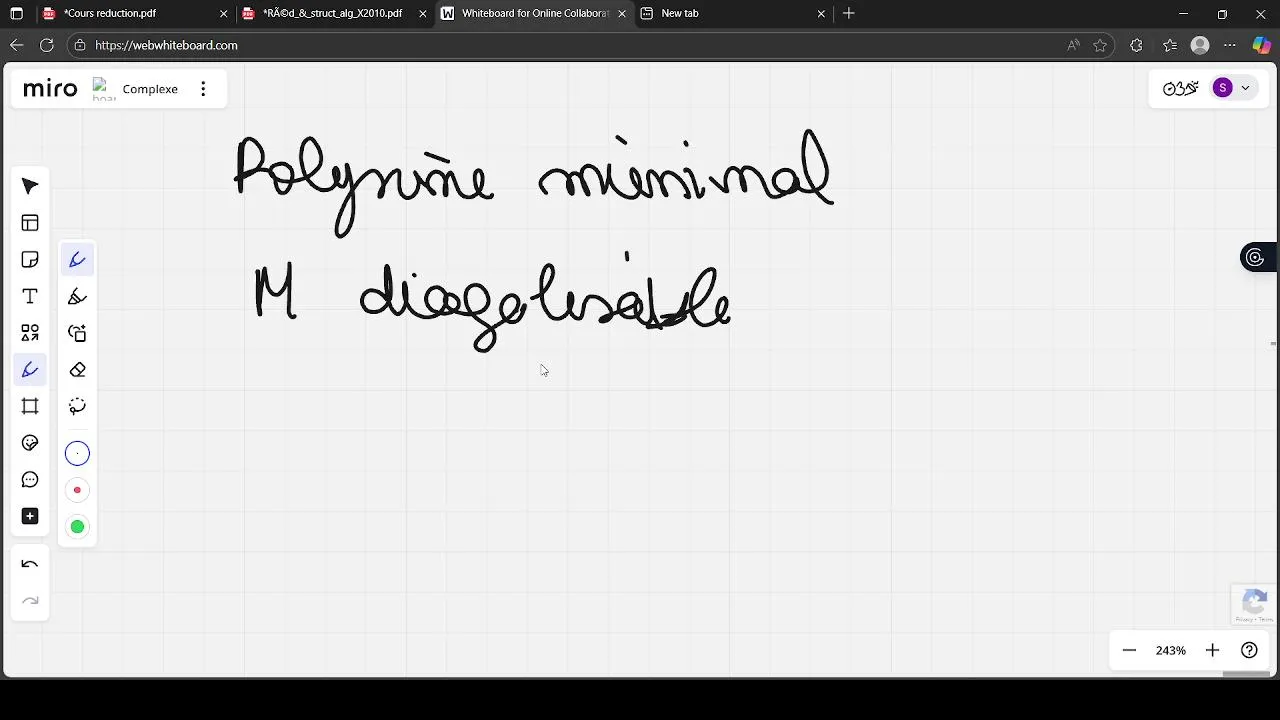
Task: Add page to favorites star
Action: click(x=1100, y=45)
